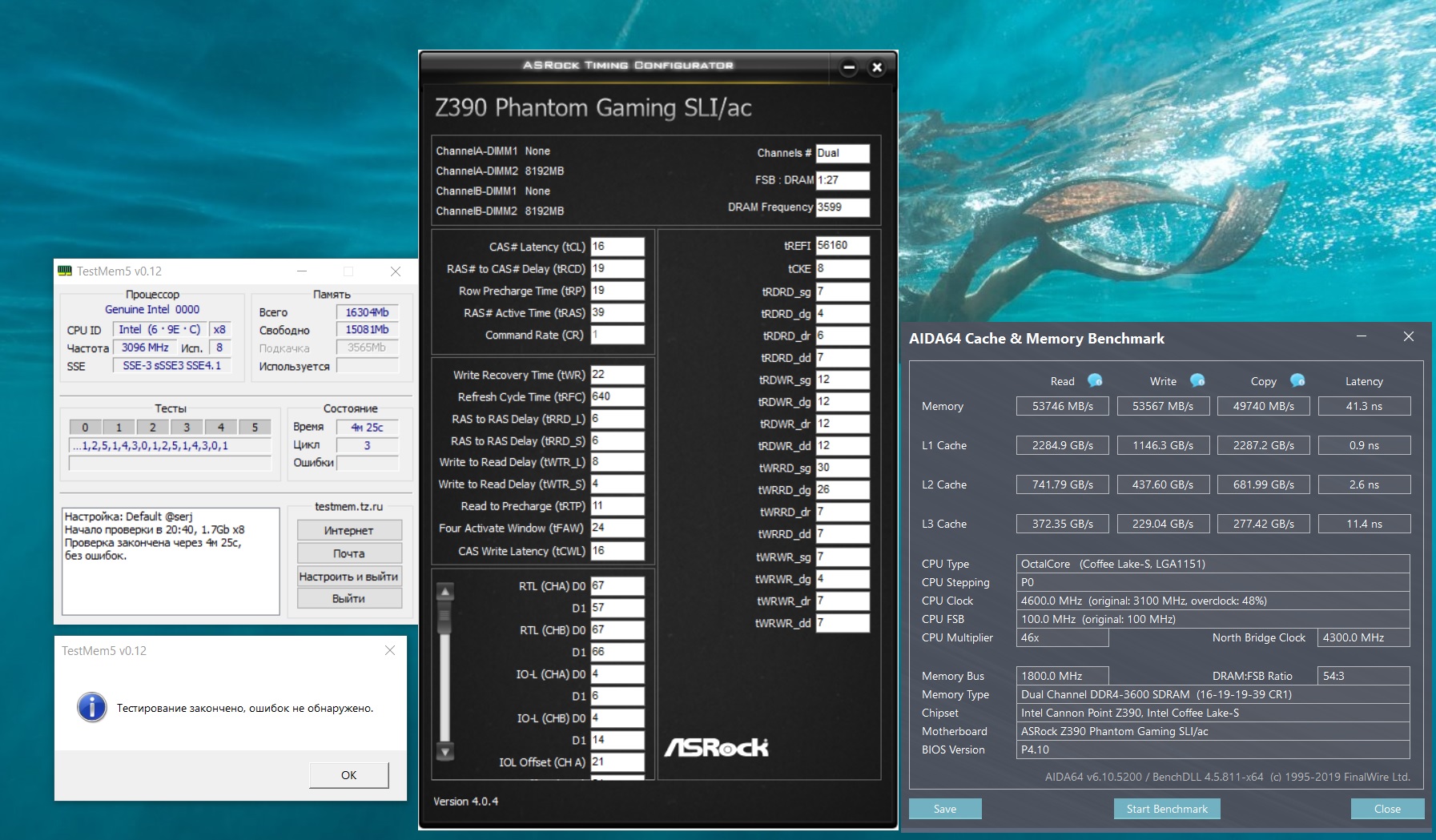Viewport: 1436px width, 840px height.
Task: Click the L1 Cache Read value 2284.9 GB/s
Action: (x=1062, y=445)
